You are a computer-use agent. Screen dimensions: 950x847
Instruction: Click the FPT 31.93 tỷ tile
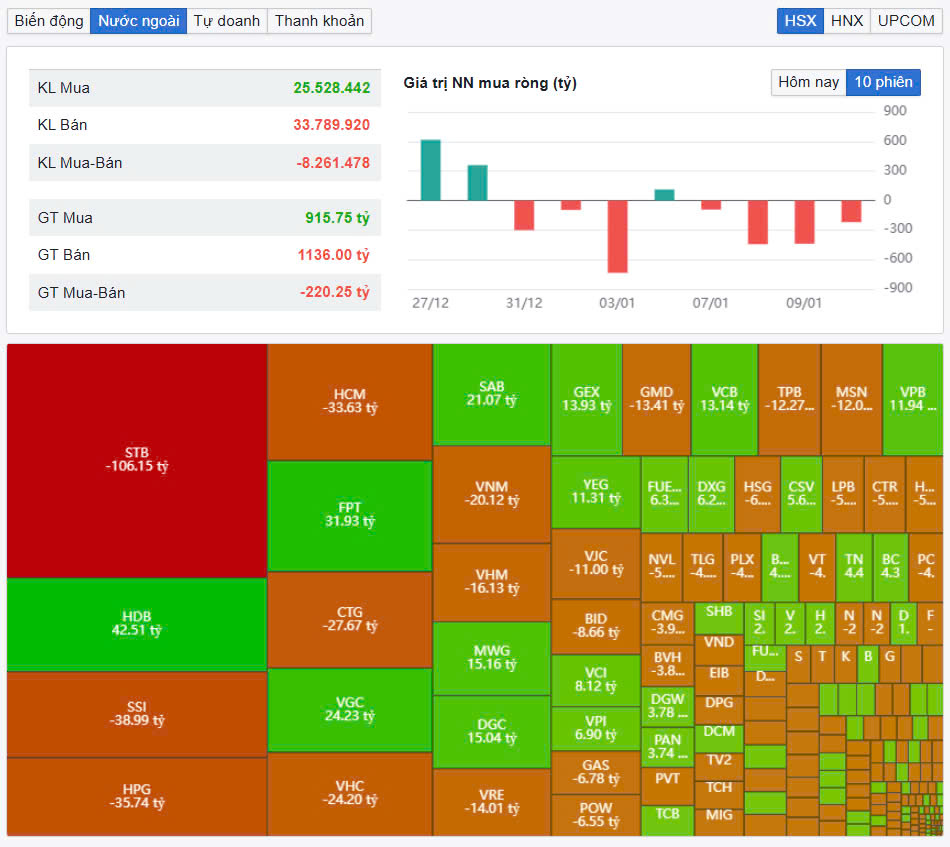(350, 516)
